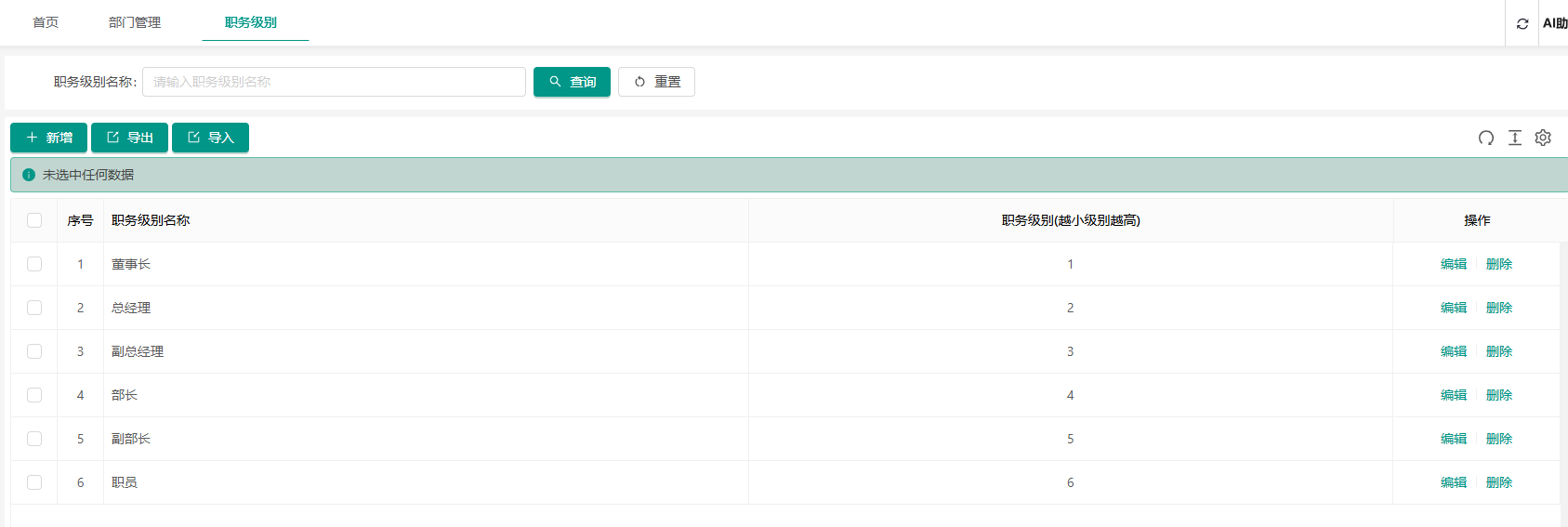Click the page reload icon in top bar
The width and height of the screenshot is (1568, 527).
(1522, 24)
